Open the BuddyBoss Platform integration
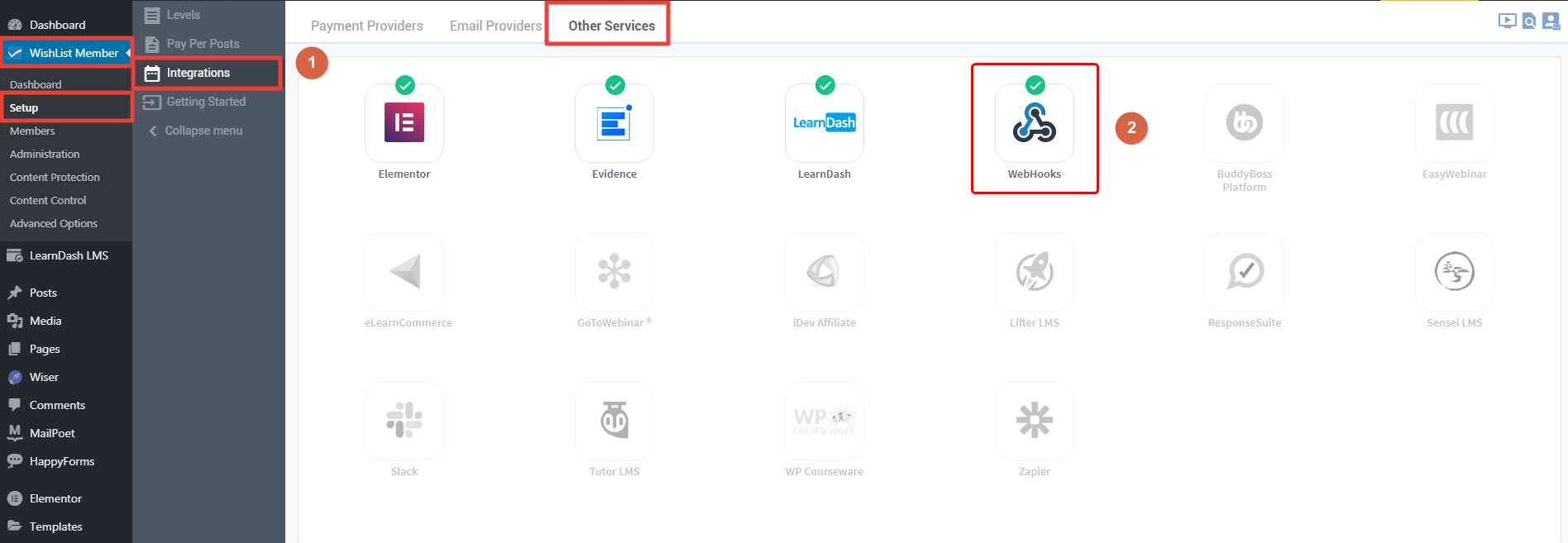The image size is (1568, 543). 1245,123
